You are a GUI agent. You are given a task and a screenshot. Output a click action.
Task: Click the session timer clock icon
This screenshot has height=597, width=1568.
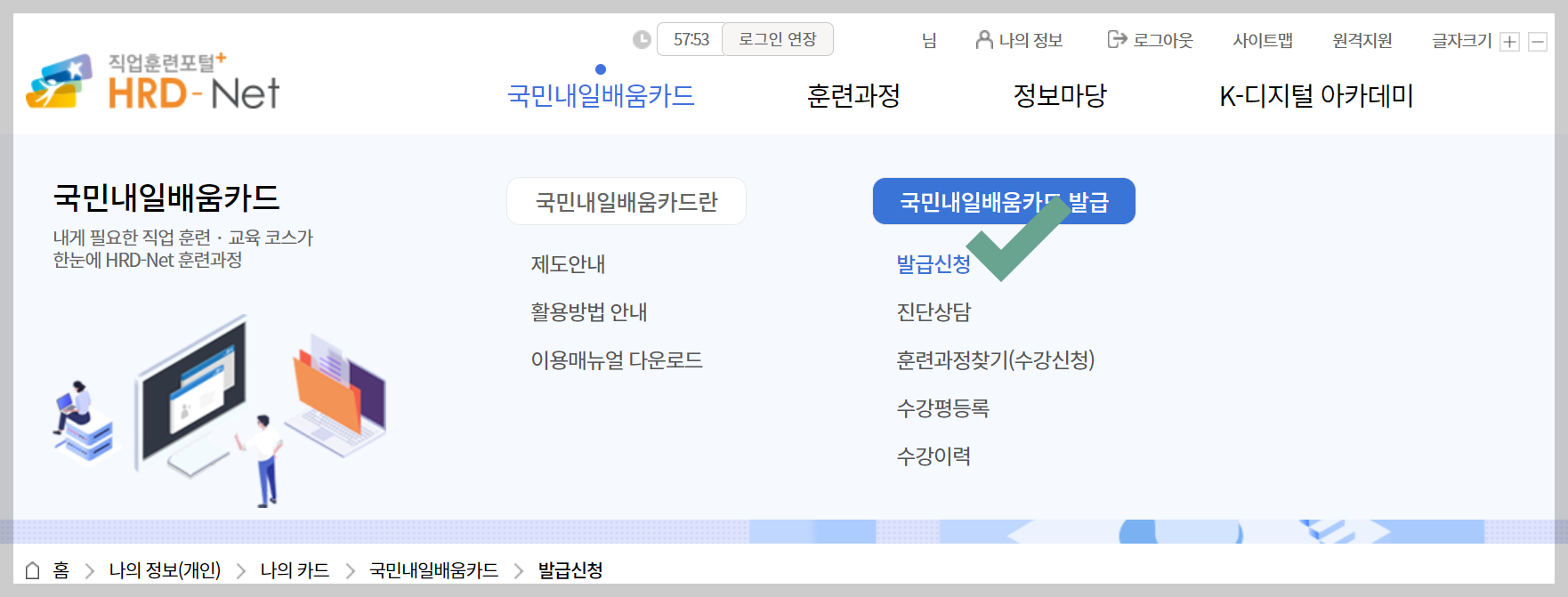pos(642,39)
